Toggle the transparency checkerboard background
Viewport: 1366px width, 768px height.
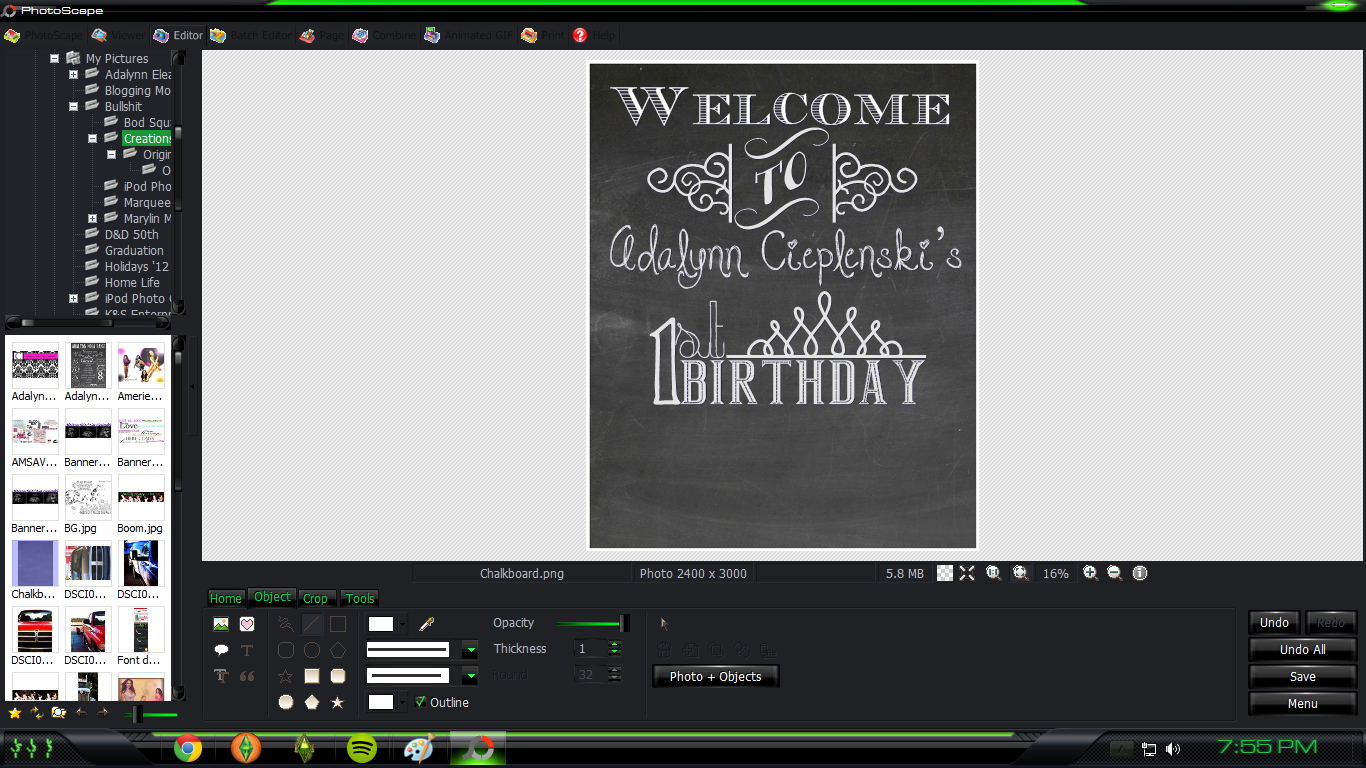coord(945,573)
